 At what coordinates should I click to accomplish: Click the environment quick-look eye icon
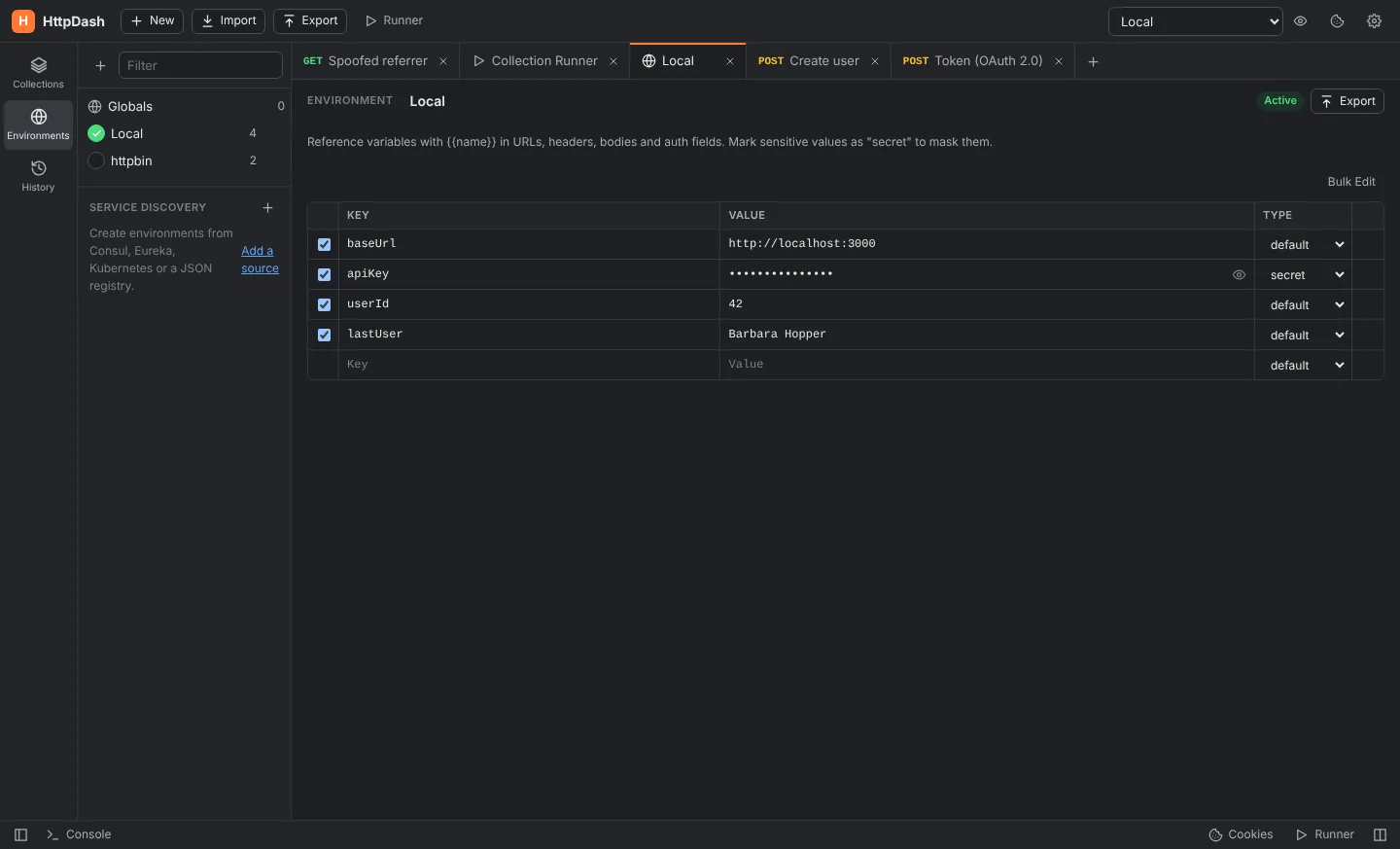[1300, 21]
